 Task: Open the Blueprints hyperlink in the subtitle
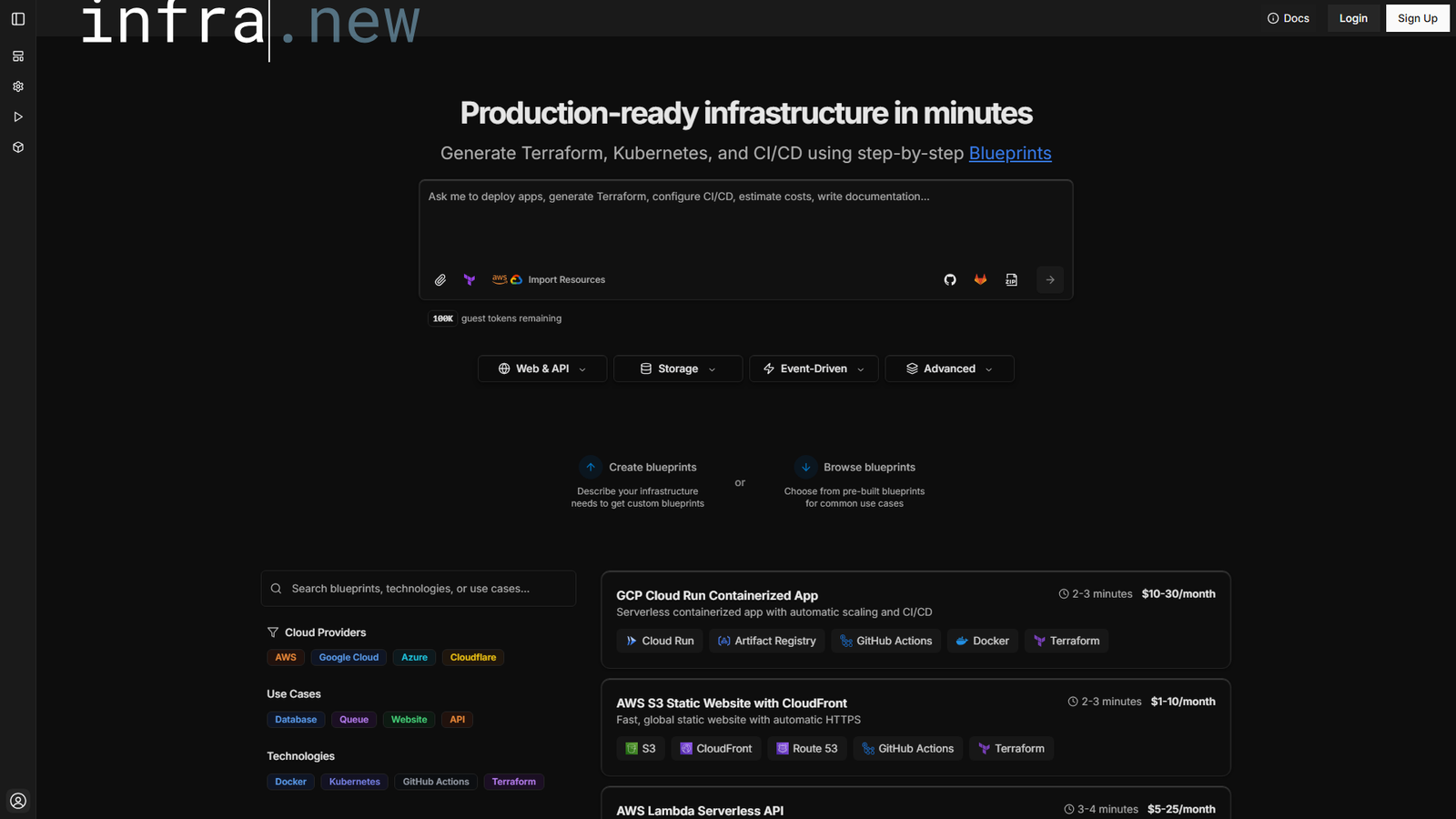click(1009, 153)
